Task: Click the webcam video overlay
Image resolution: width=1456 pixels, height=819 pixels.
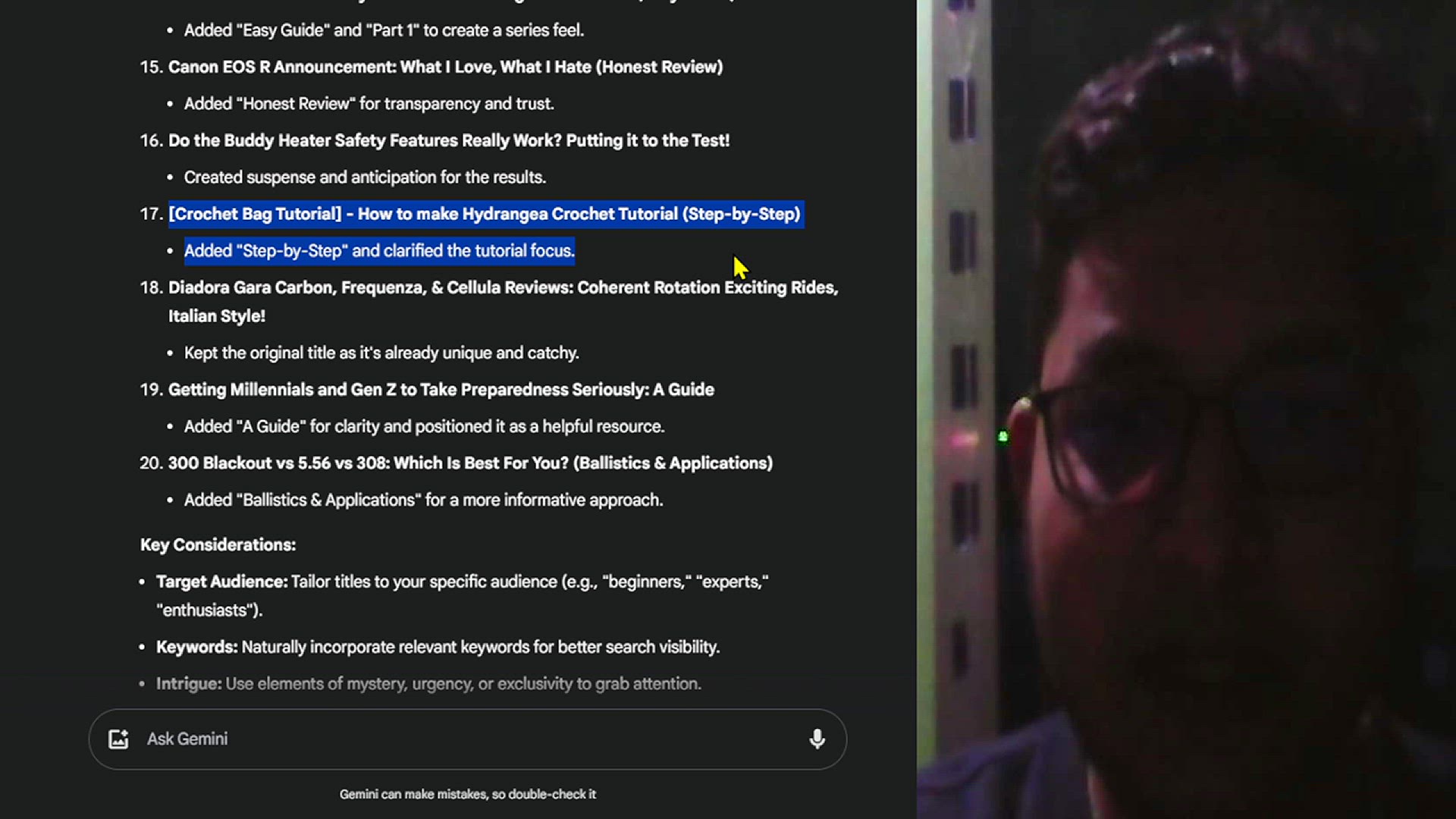Action: pyautogui.click(x=1186, y=409)
